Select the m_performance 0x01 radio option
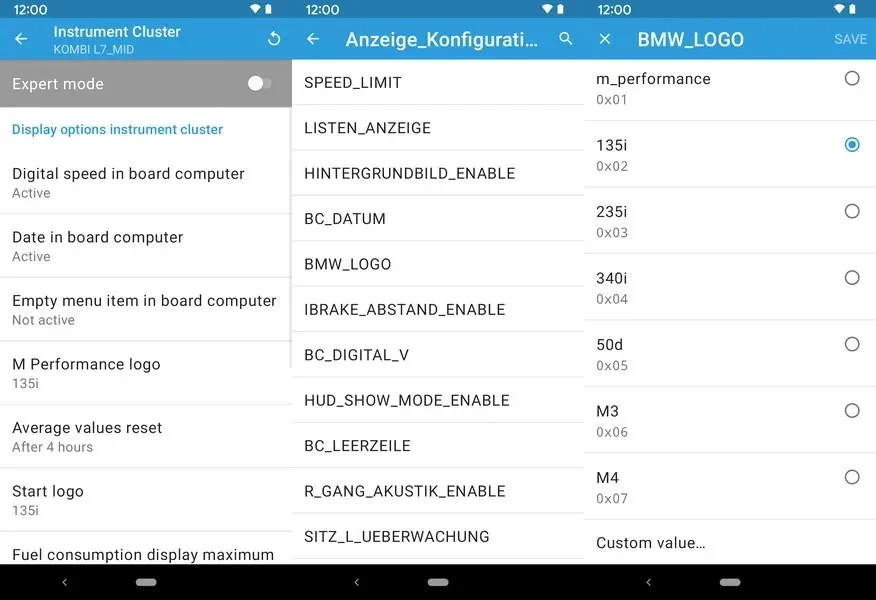The height and width of the screenshot is (600, 876). click(x=851, y=78)
